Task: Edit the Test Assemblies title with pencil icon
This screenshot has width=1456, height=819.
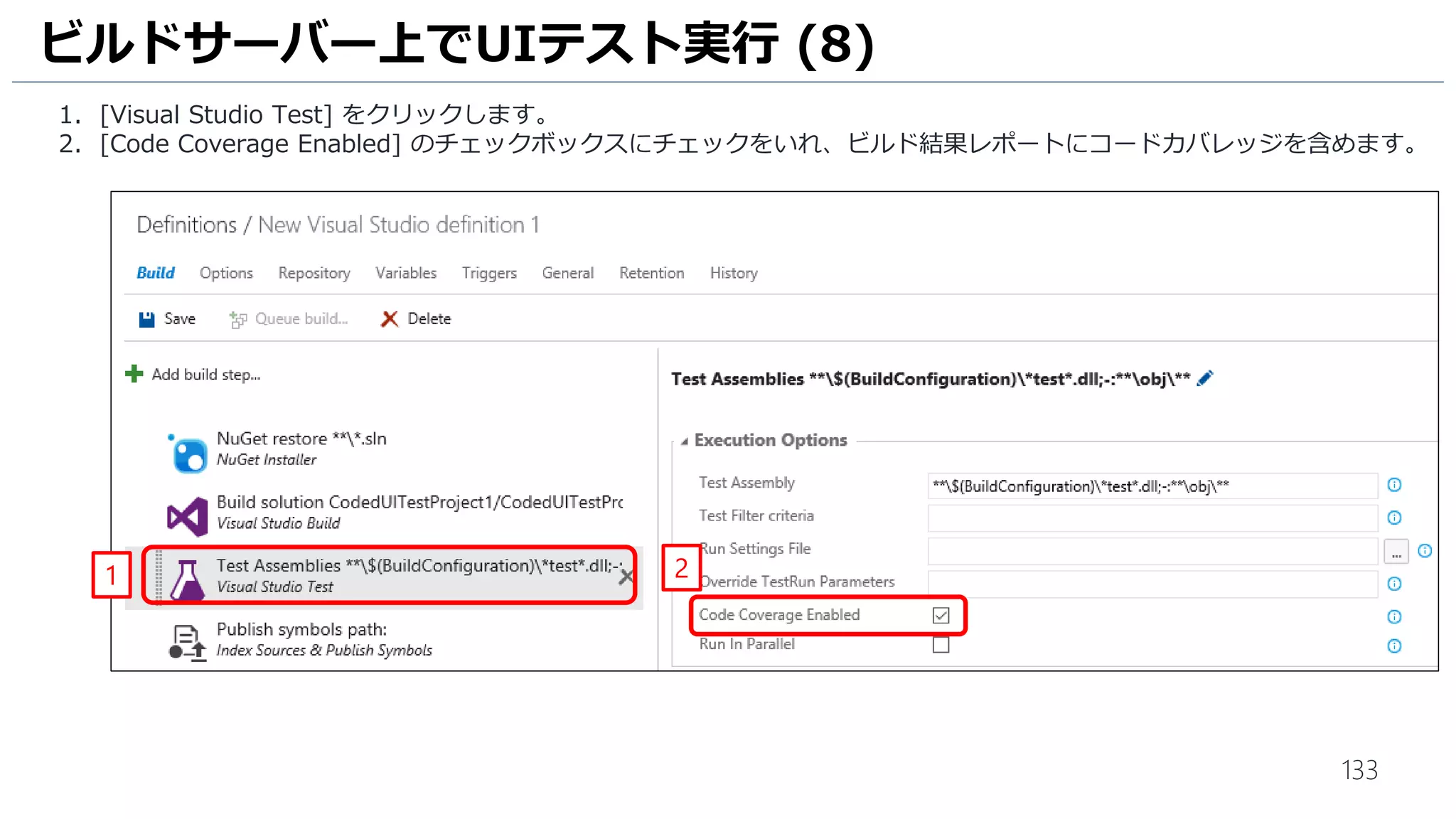Action: click(x=1205, y=378)
